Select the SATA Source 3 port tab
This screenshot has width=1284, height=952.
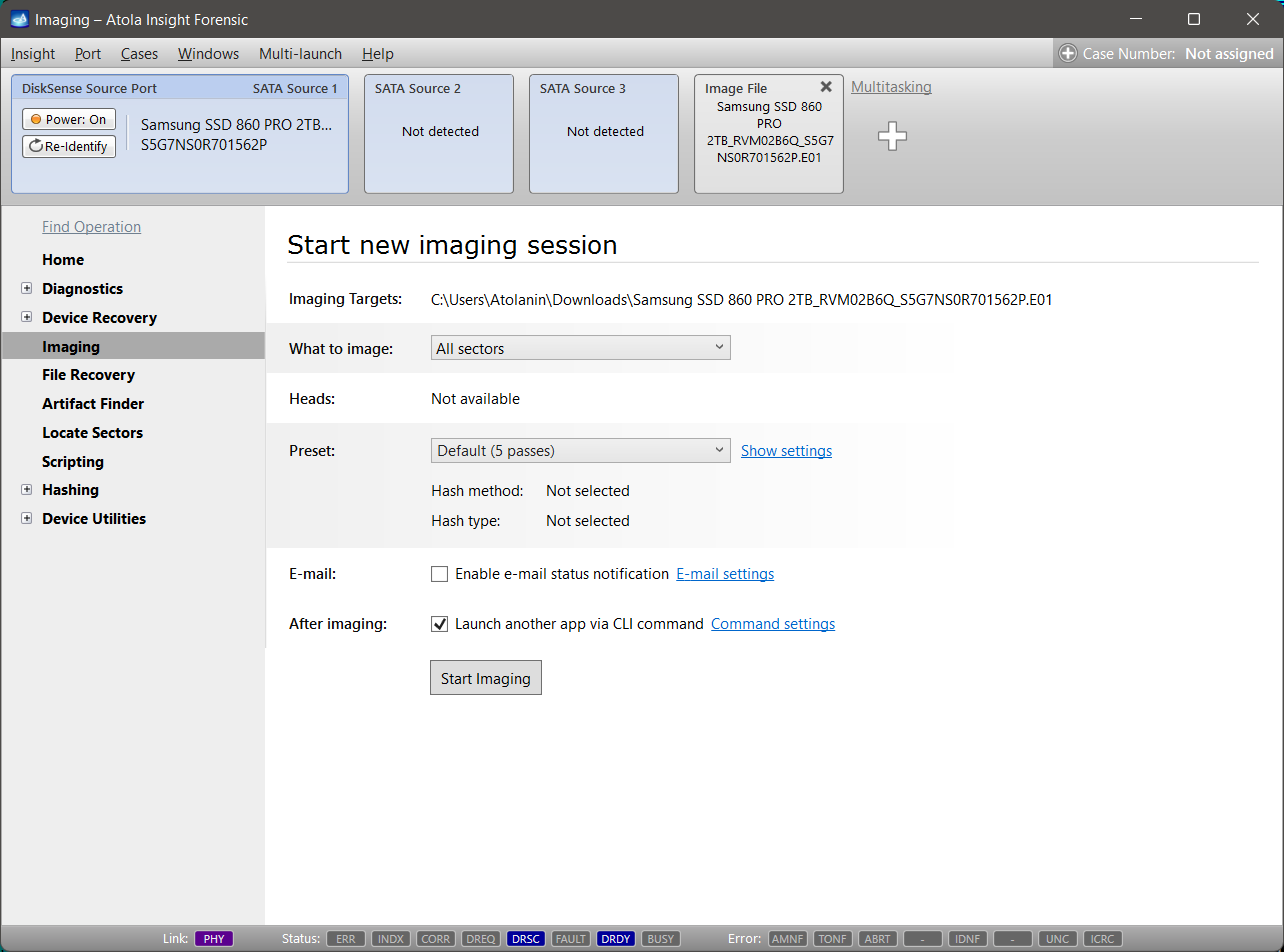604,134
